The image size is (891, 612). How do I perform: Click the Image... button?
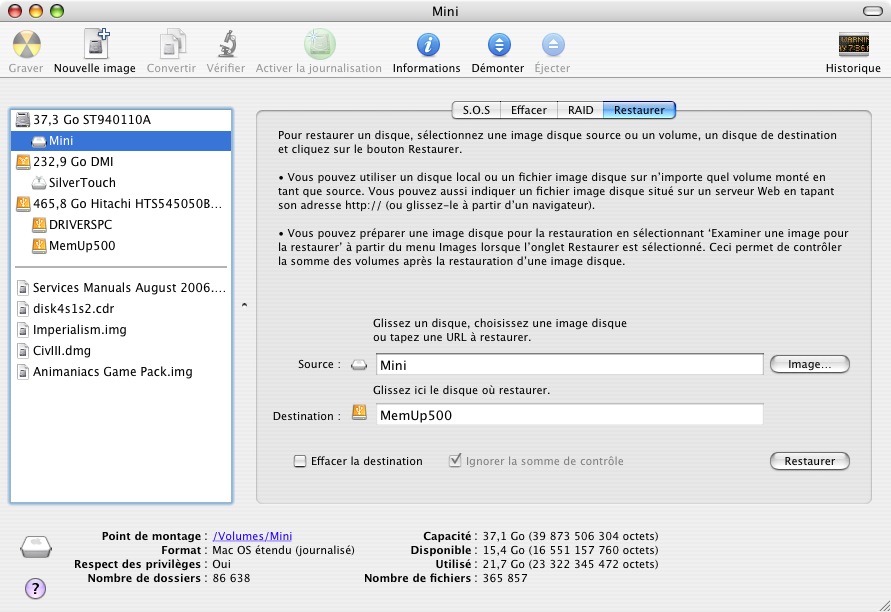tap(809, 364)
